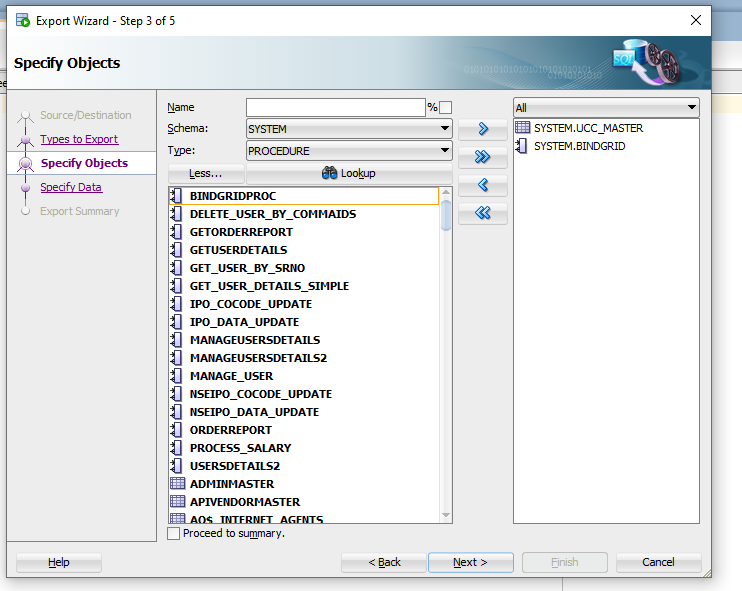Open the Schema dropdown showing SYSTEM
Image resolution: width=742 pixels, height=591 pixels.
point(349,129)
